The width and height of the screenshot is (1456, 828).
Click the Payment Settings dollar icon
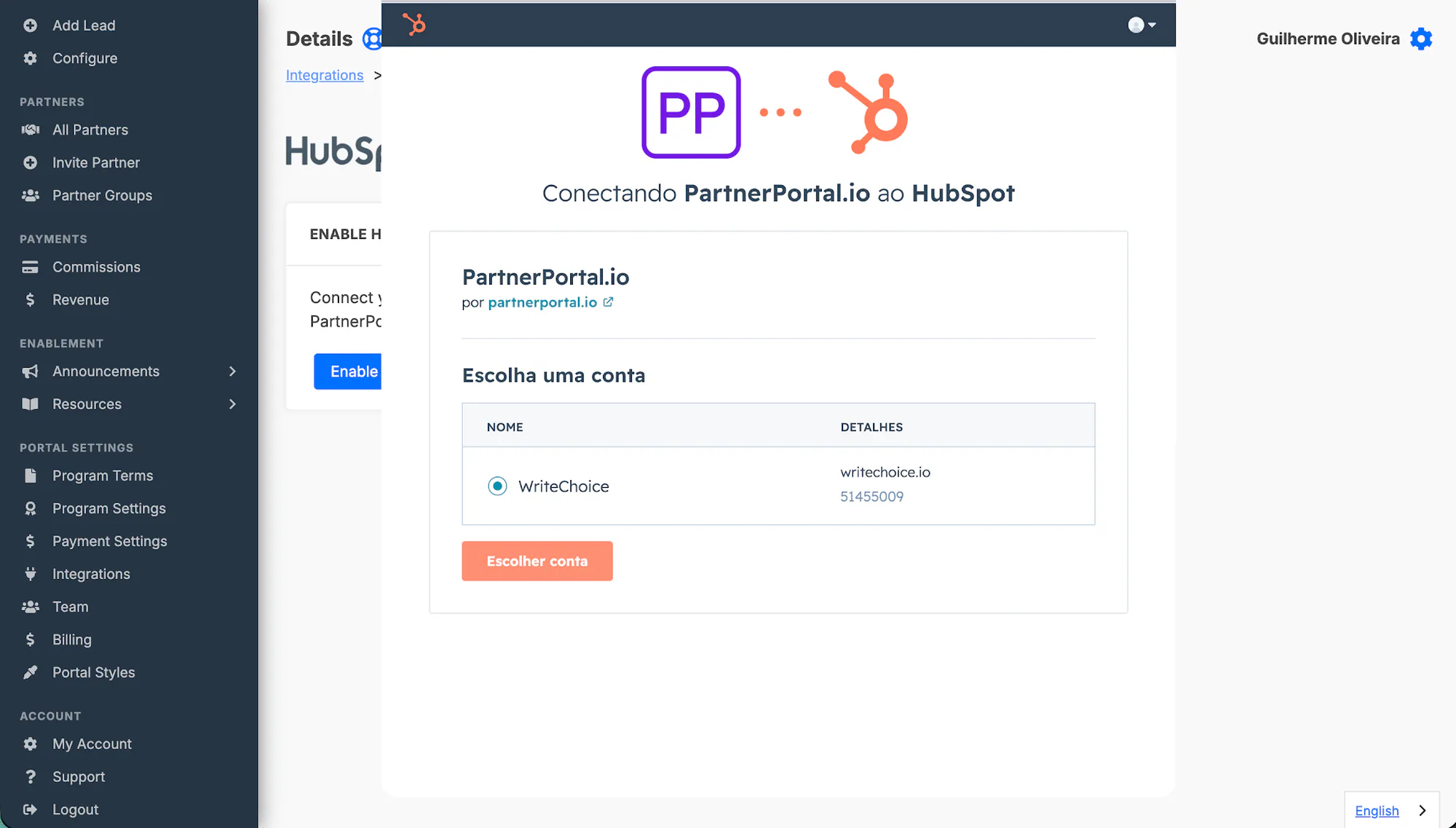pyautogui.click(x=30, y=541)
